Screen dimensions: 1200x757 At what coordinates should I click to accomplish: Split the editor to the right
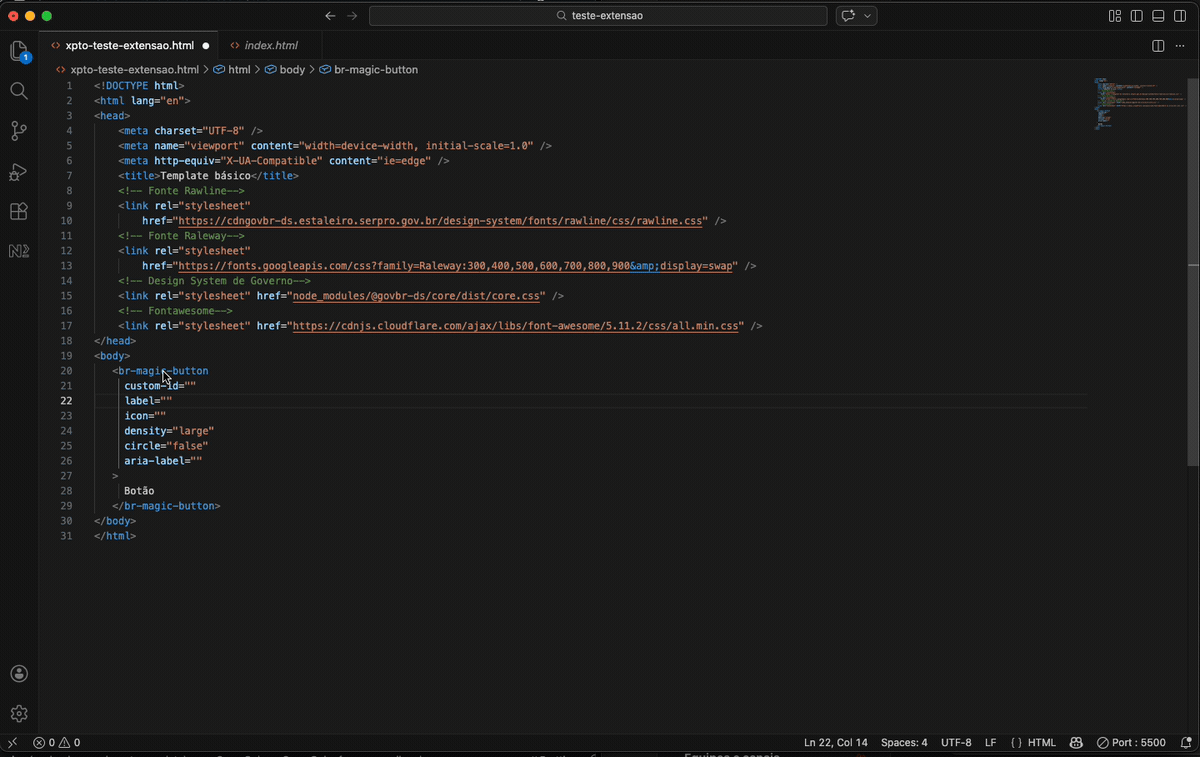(x=1158, y=46)
